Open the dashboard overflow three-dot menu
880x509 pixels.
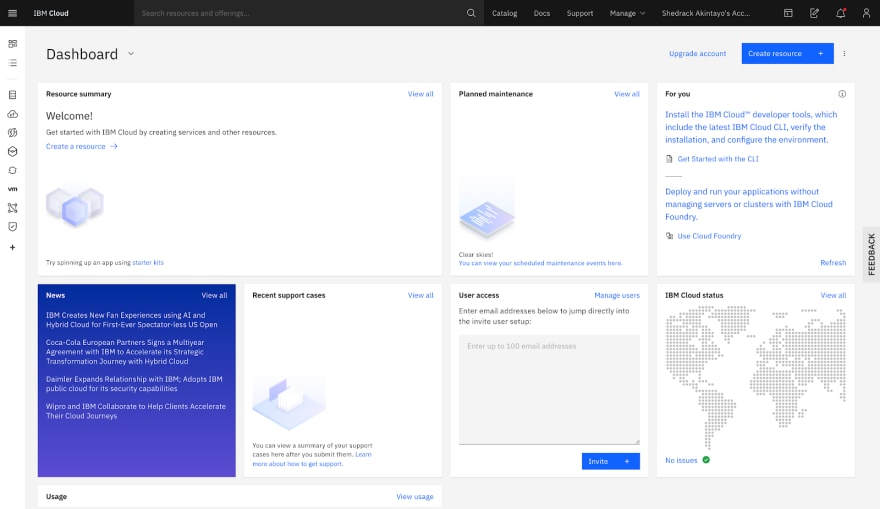(x=844, y=53)
